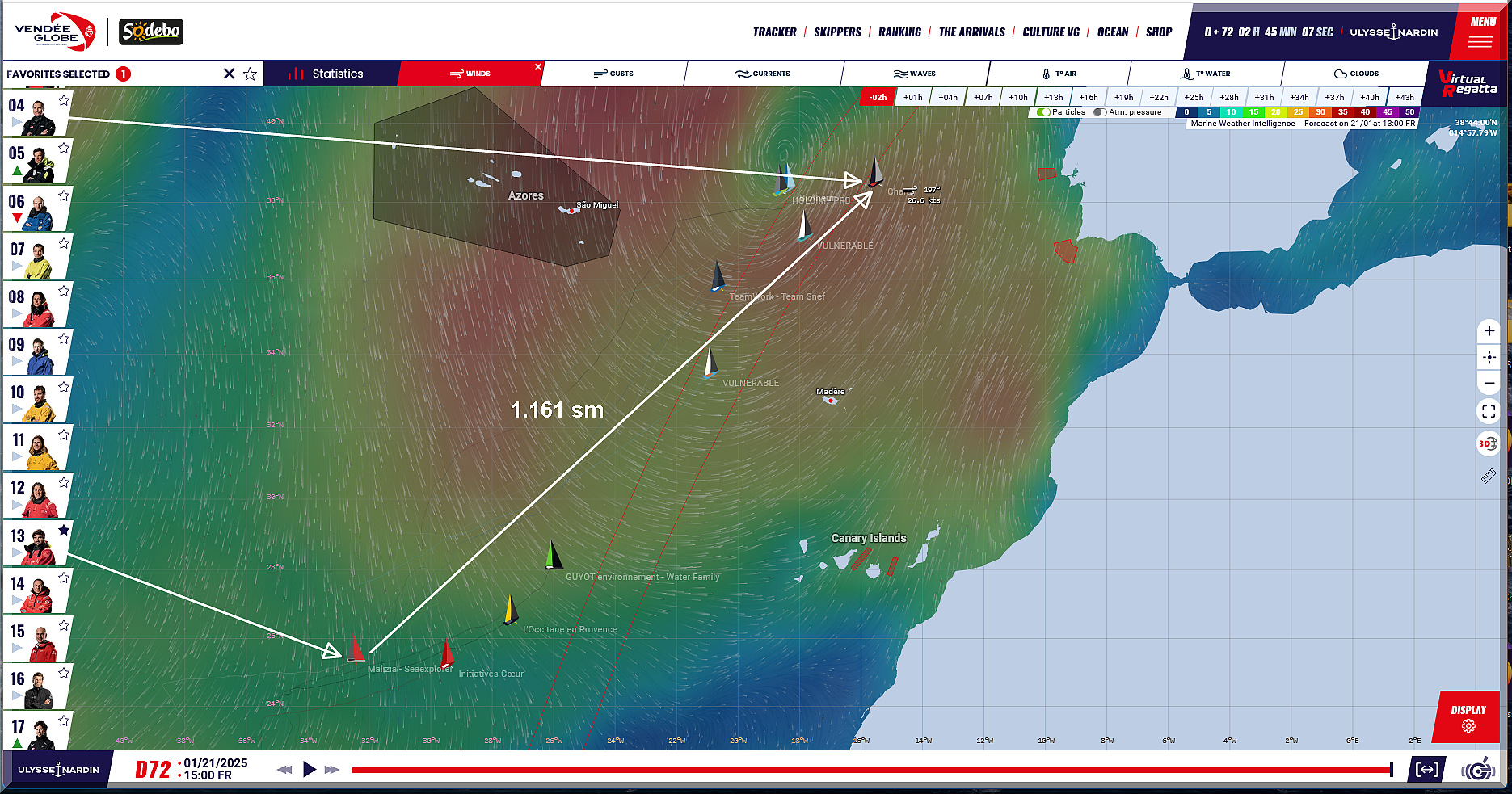Open the red Display settings button
1512x794 pixels.
click(x=1468, y=717)
